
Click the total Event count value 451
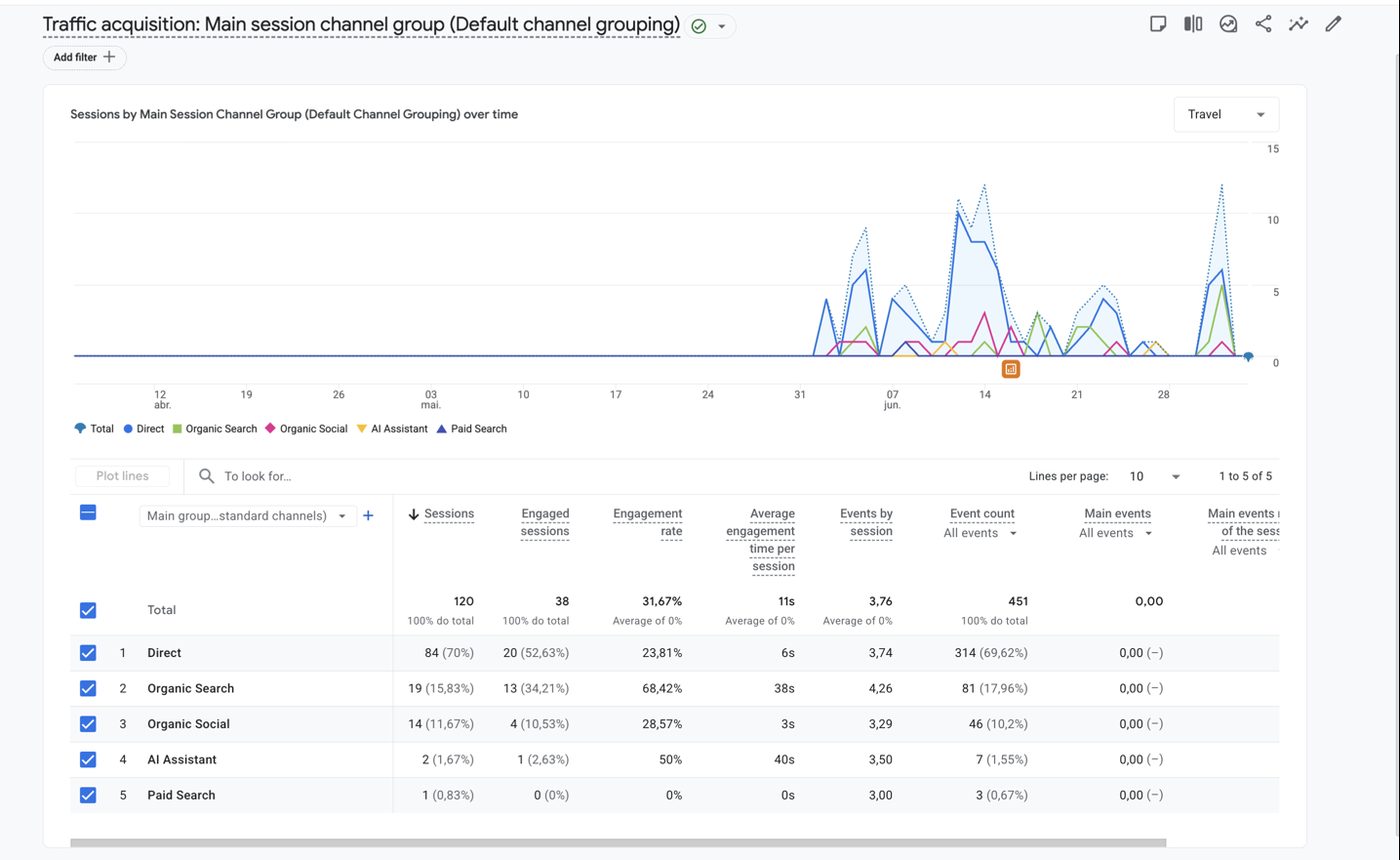coord(1017,601)
